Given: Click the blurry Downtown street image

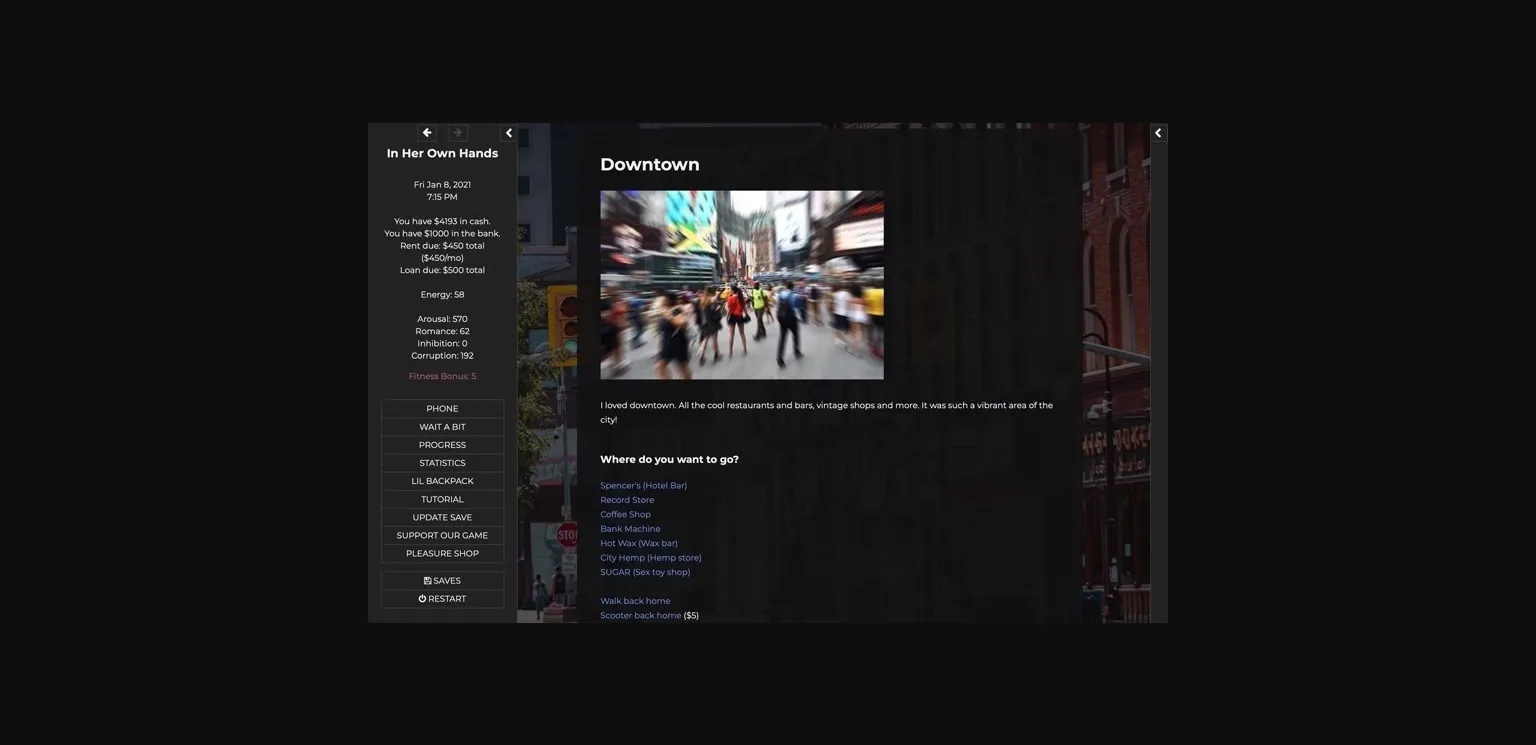Looking at the screenshot, I should click(741, 285).
